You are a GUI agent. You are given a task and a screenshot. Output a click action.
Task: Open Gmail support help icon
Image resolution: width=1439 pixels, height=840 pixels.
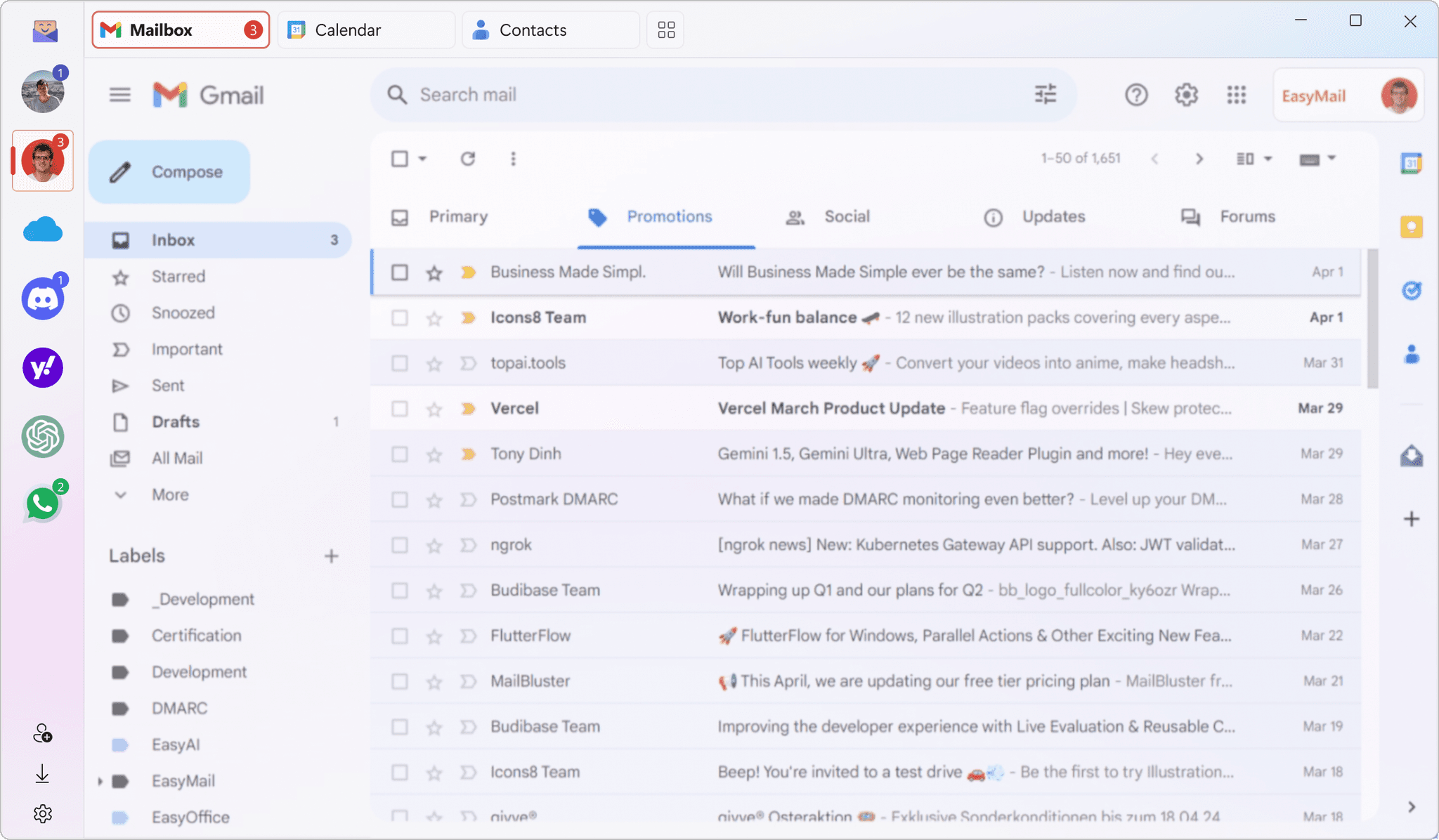1136,95
